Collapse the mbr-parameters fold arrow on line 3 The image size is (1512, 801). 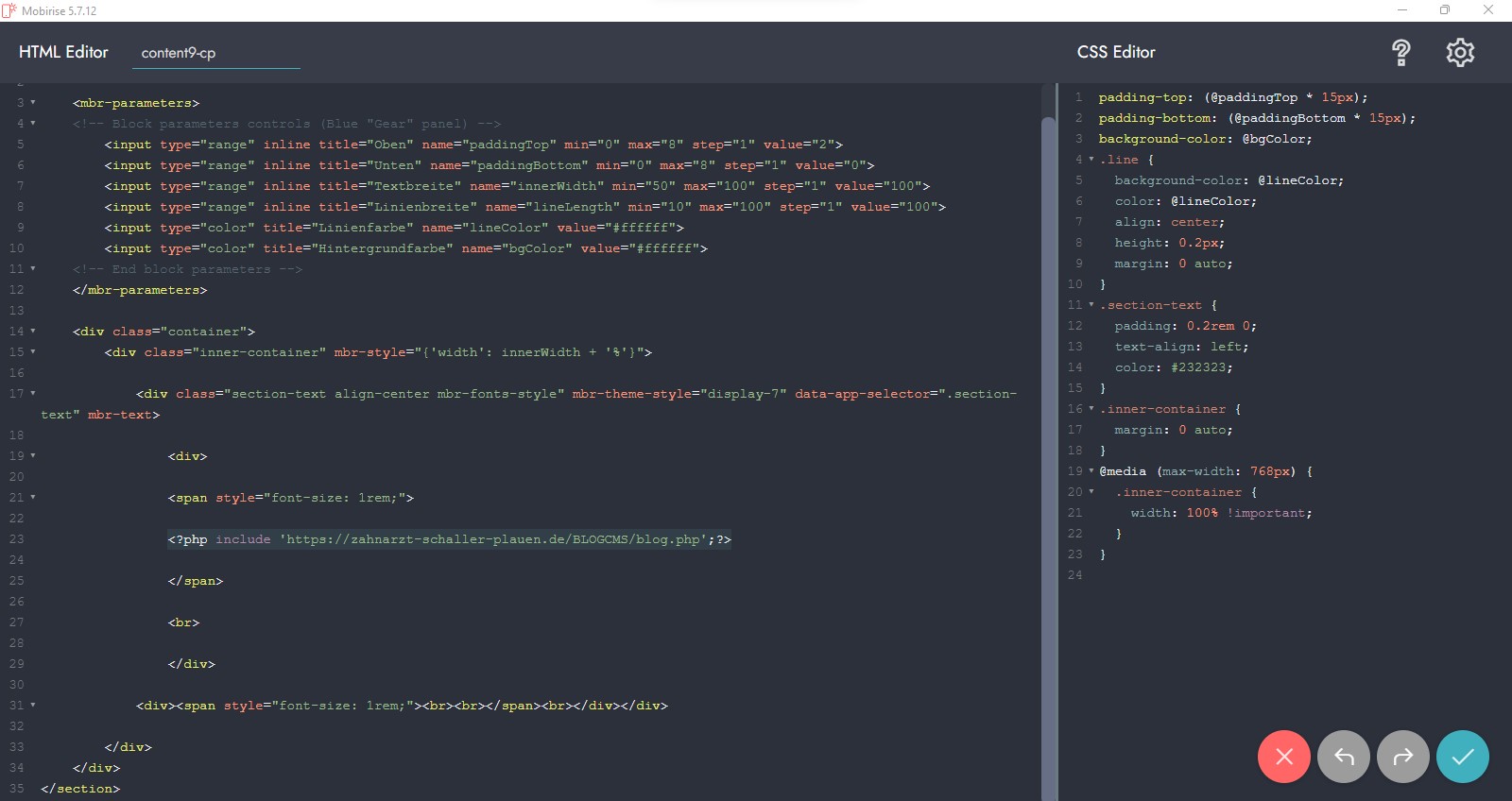coord(33,103)
